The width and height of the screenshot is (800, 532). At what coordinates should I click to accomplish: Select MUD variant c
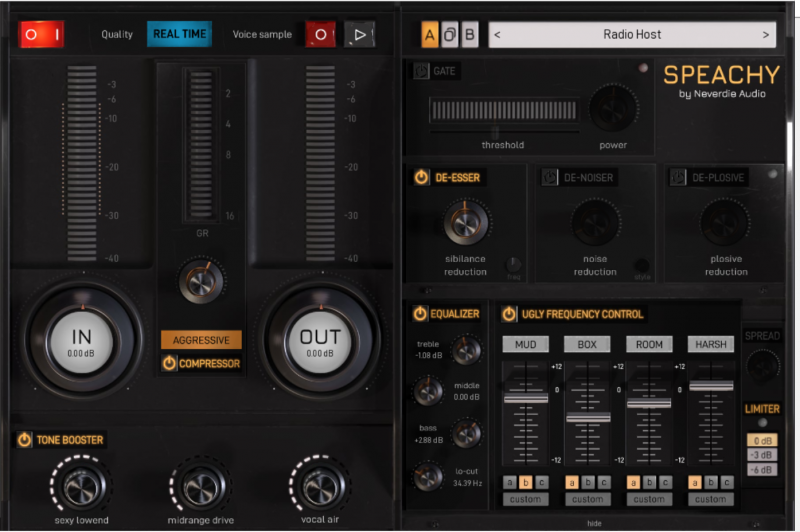pos(542,482)
